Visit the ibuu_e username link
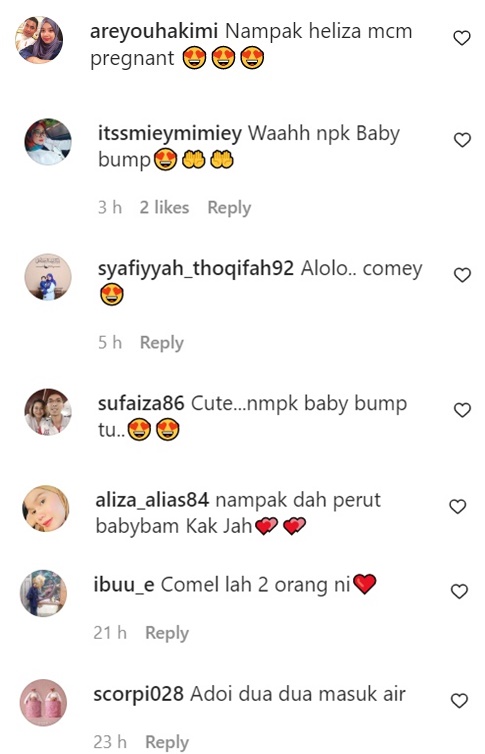Image resolution: width=485 pixels, height=754 pixels. pyautogui.click(x=124, y=585)
